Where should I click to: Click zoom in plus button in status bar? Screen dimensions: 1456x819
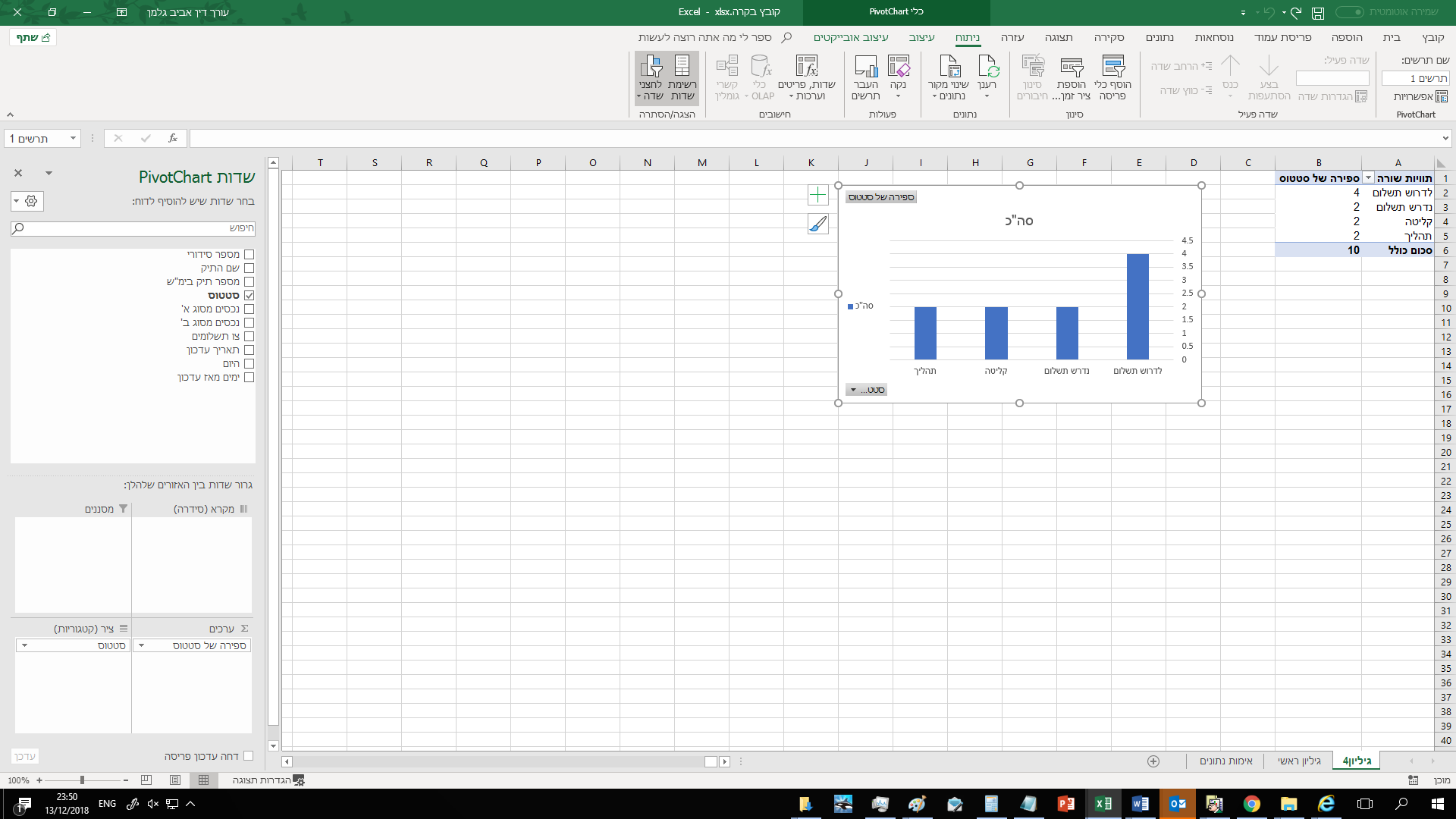(x=39, y=780)
